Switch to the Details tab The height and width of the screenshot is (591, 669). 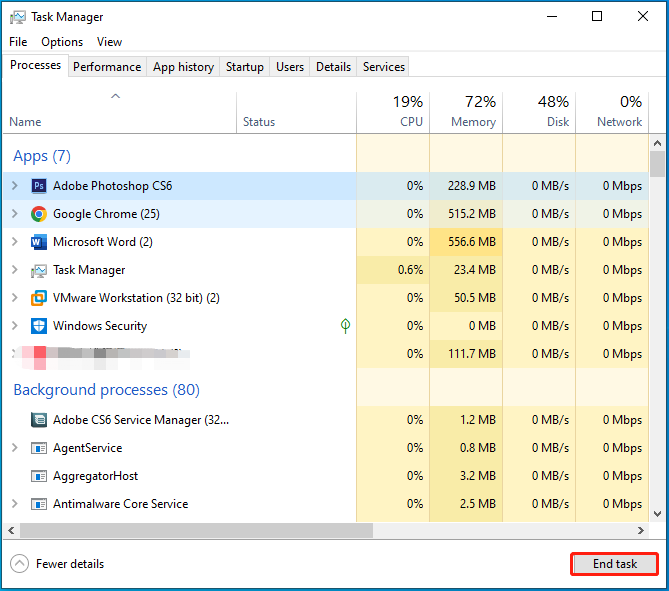(333, 67)
